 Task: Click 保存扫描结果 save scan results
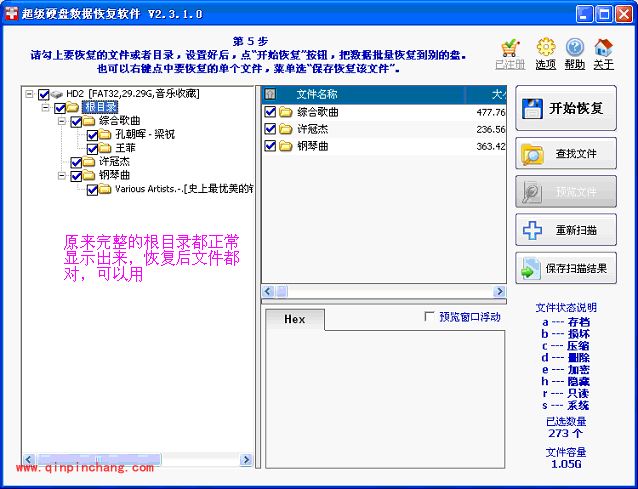pos(565,268)
